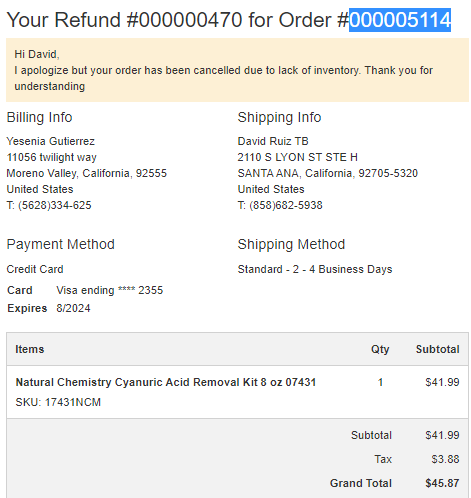The image size is (471, 498).
Task: Click the card expiry date 8/2024
Action: [73, 308]
